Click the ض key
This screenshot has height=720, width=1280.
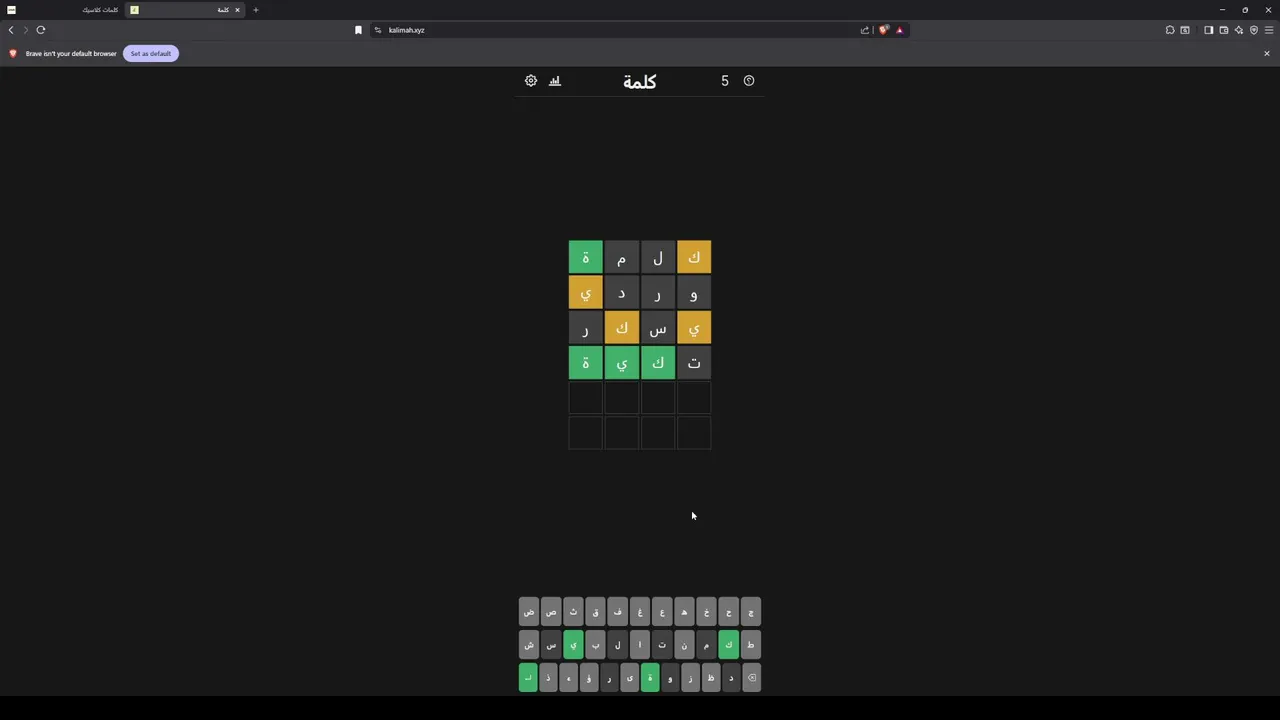pyautogui.click(x=529, y=612)
